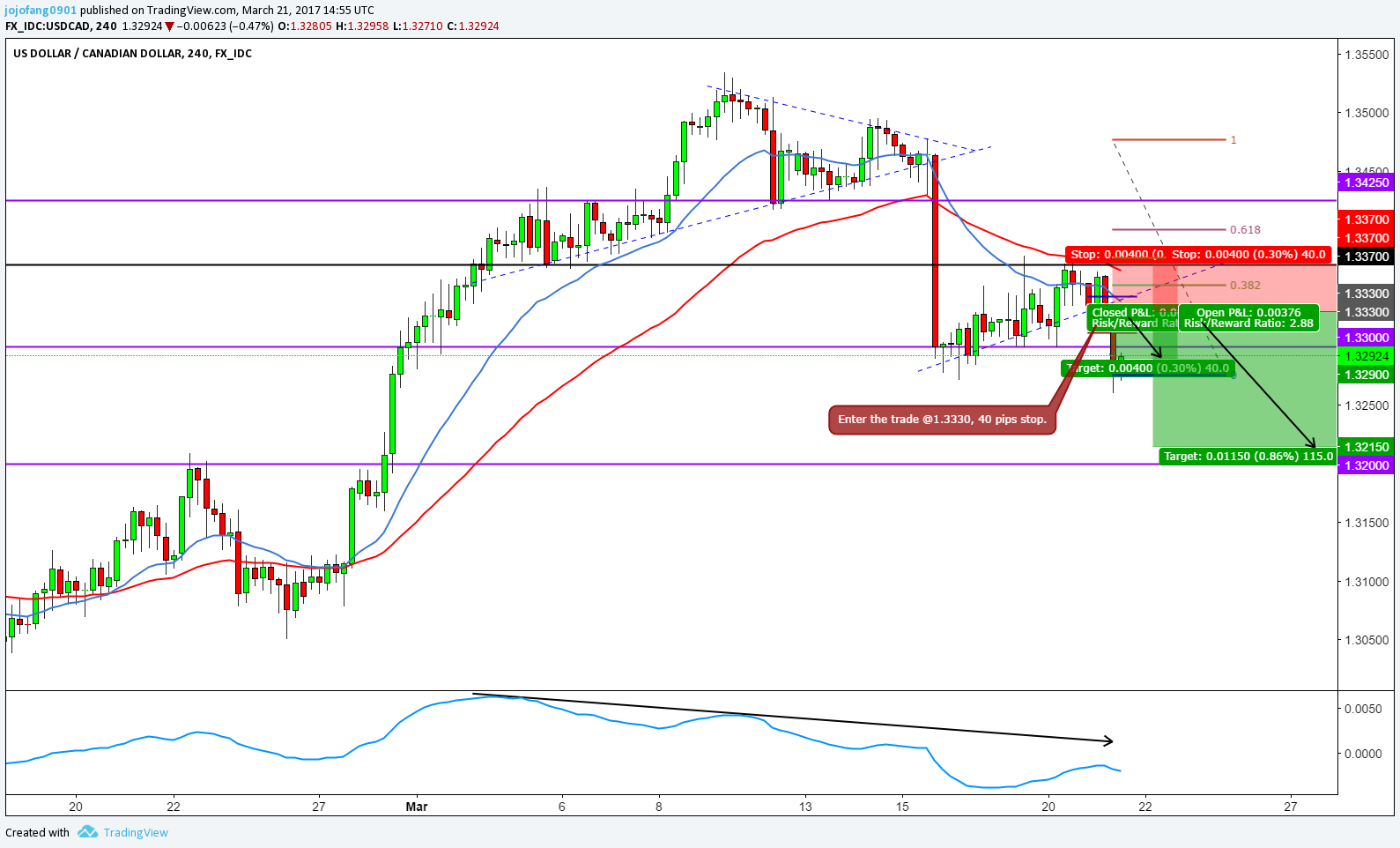1400x848 pixels.
Task: Click the '13' date axis label
Action: coord(804,807)
